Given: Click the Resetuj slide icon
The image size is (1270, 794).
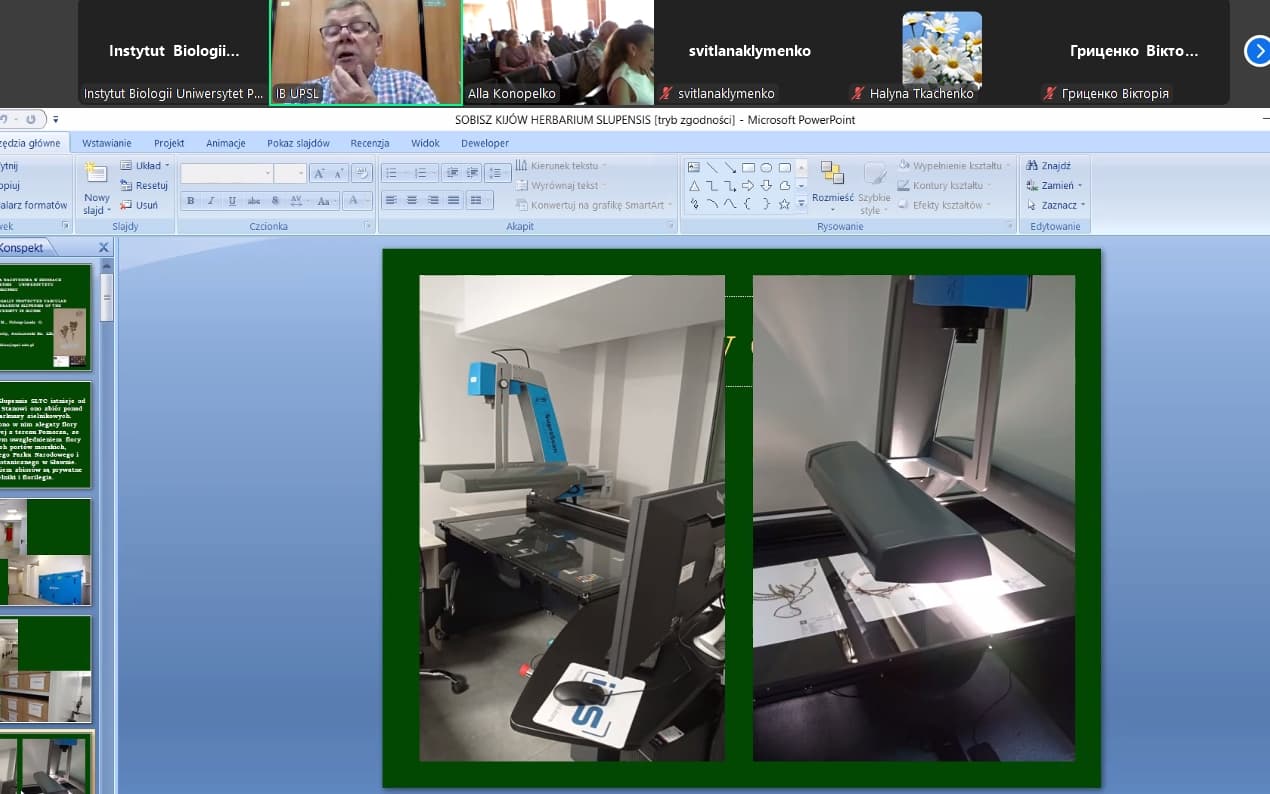Looking at the screenshot, I should click(x=127, y=185).
